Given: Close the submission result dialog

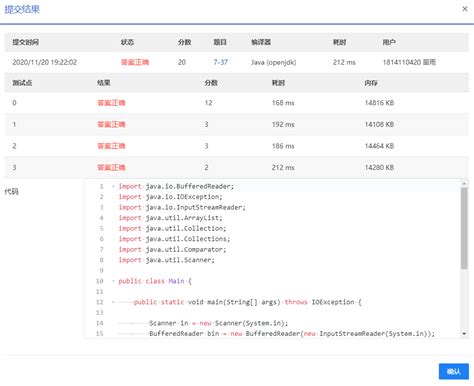Looking at the screenshot, I should click(x=465, y=9).
